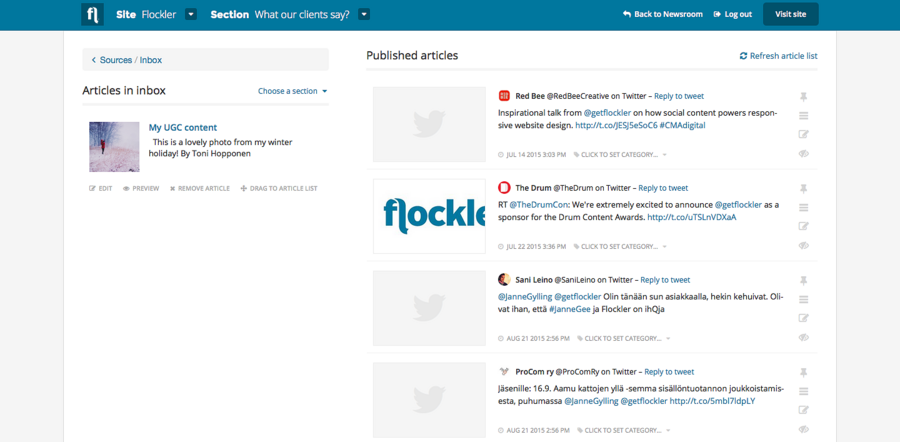Image resolution: width=900 pixels, height=442 pixels.
Task: Preview the My UGC content article
Action: pos(141,188)
